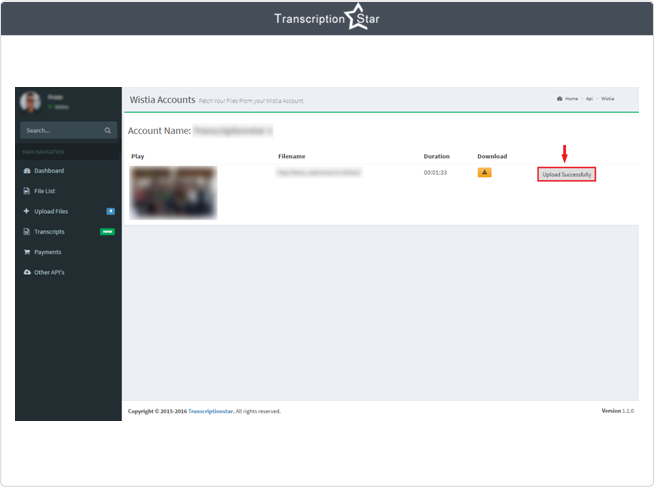Click the cloud icon beside Other API's

tap(27, 272)
